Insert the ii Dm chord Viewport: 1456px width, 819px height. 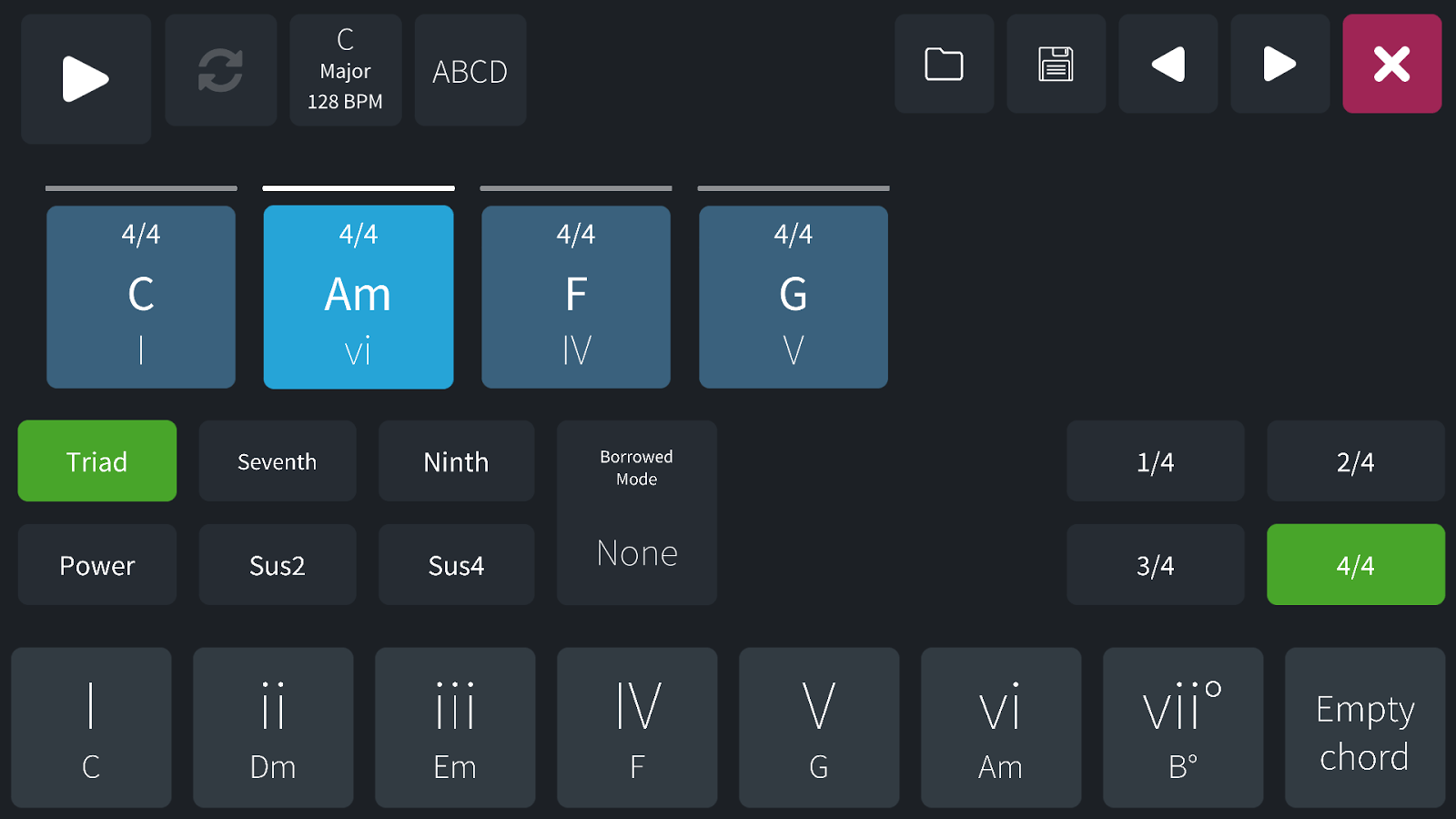tap(273, 727)
